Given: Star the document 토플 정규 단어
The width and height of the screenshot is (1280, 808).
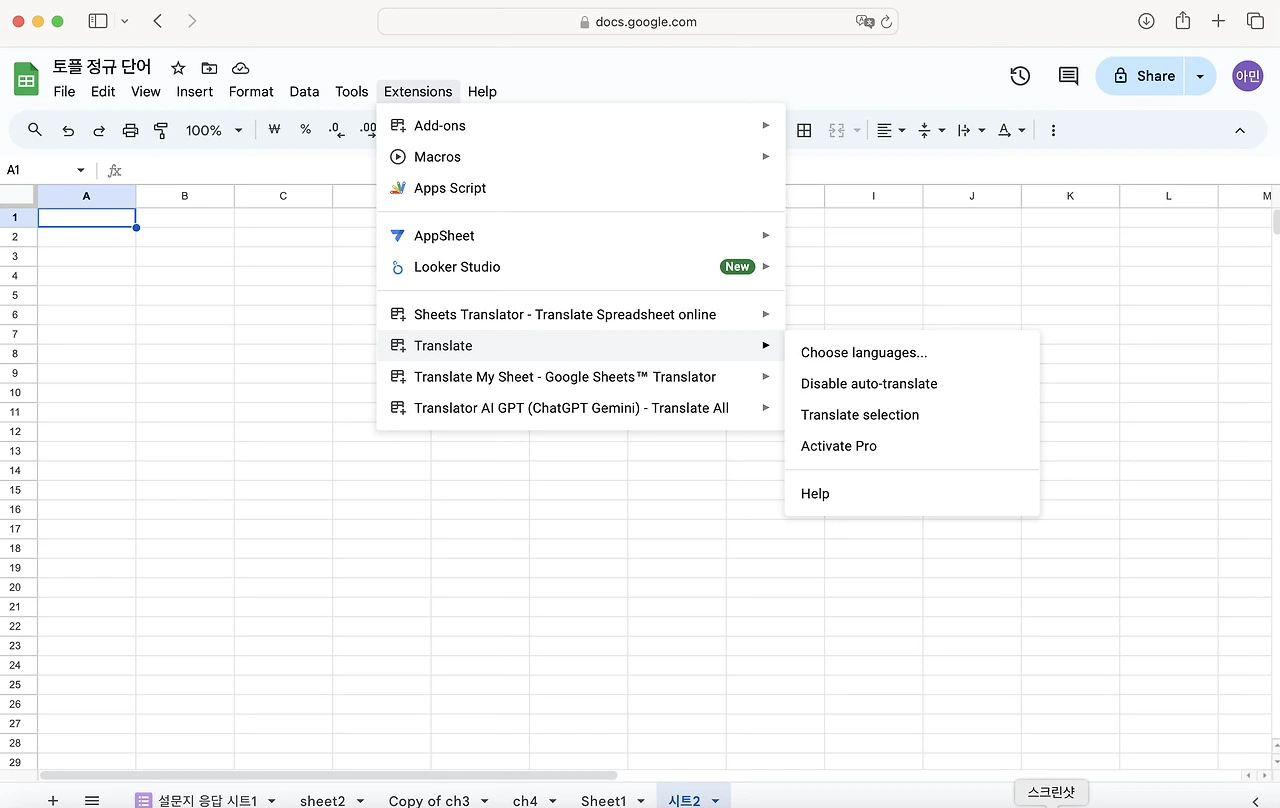Looking at the screenshot, I should 178,68.
